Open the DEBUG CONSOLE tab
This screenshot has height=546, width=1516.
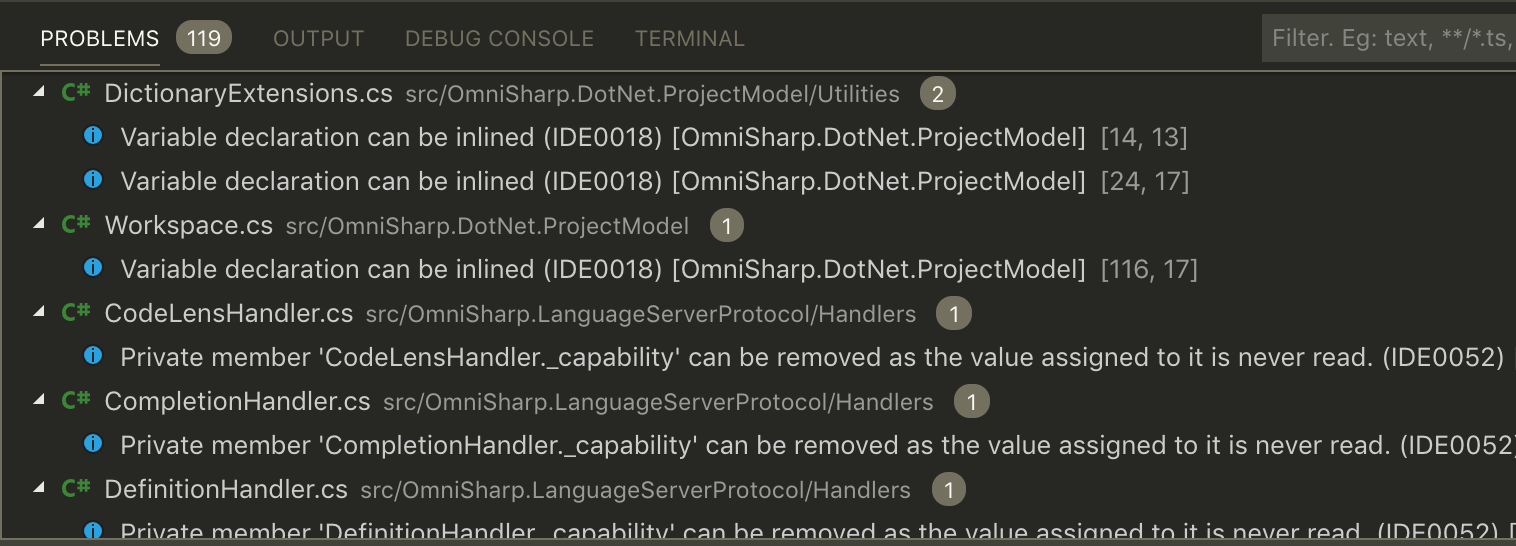[499, 39]
